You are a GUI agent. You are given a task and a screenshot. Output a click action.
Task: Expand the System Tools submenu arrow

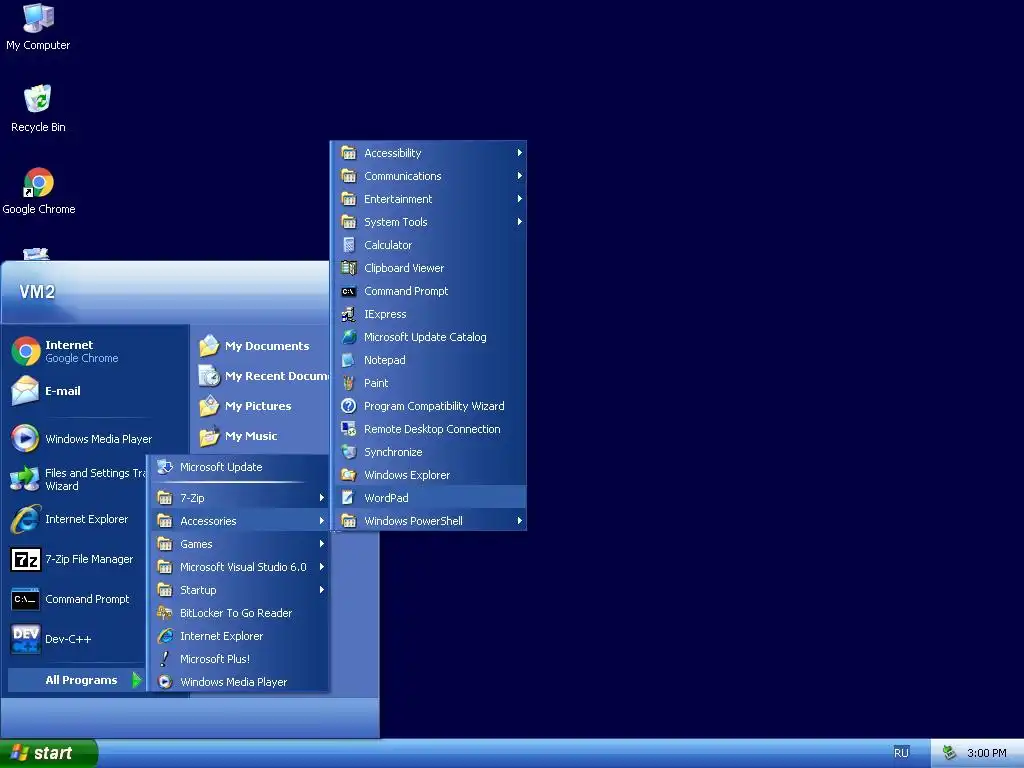pos(519,222)
